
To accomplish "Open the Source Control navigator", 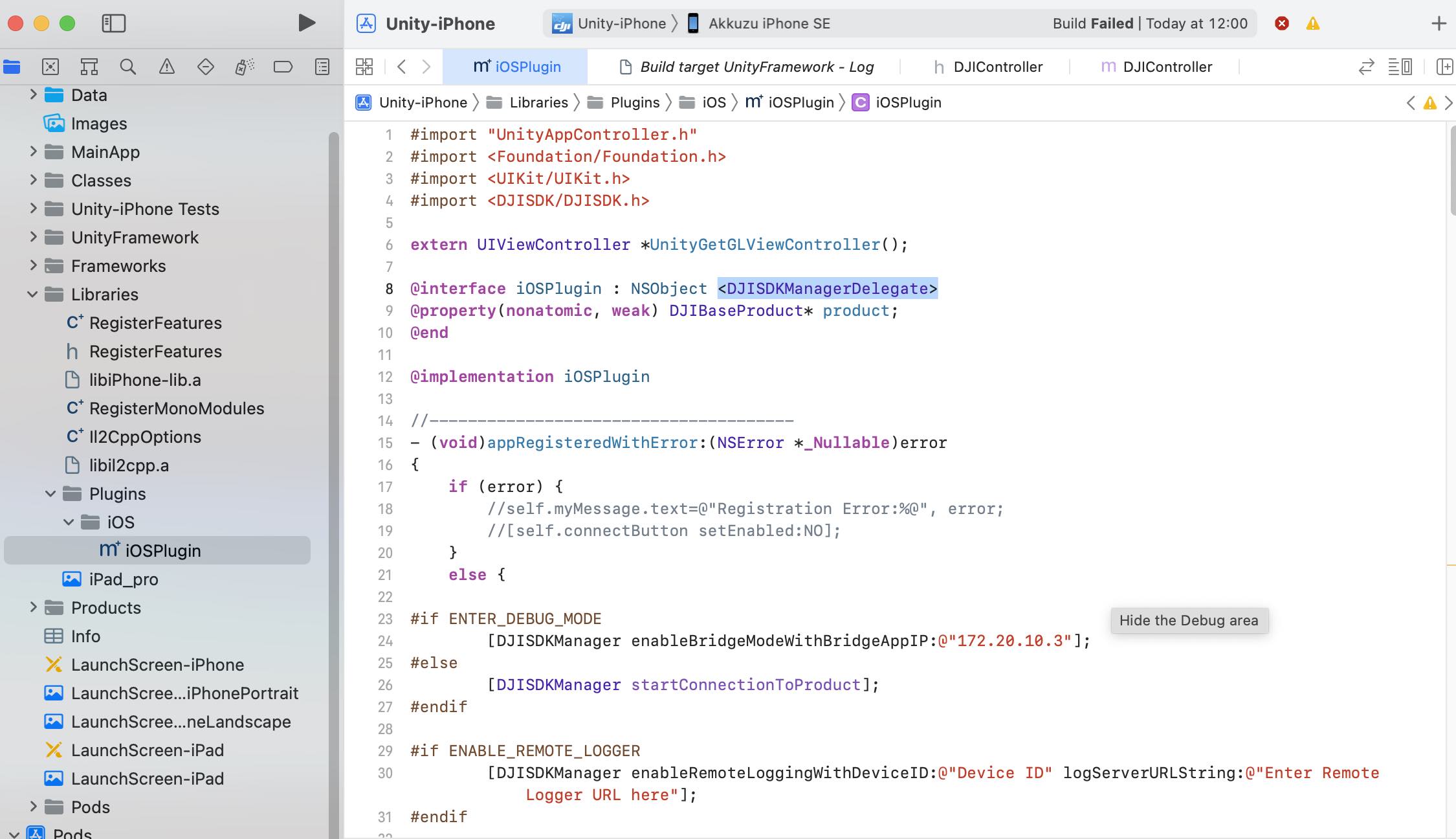I will click(x=50, y=67).
